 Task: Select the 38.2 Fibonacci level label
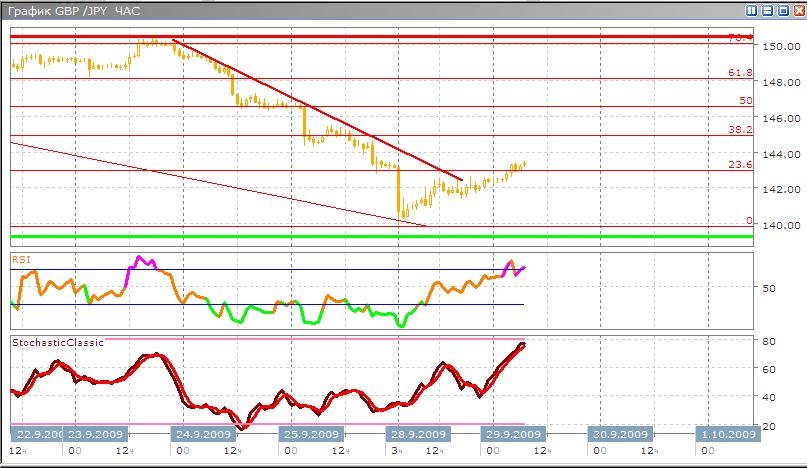point(739,130)
